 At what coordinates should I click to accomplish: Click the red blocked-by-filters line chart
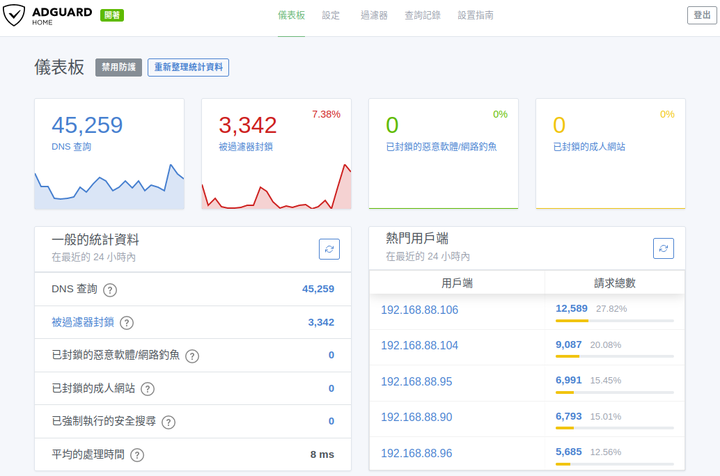pos(276,186)
